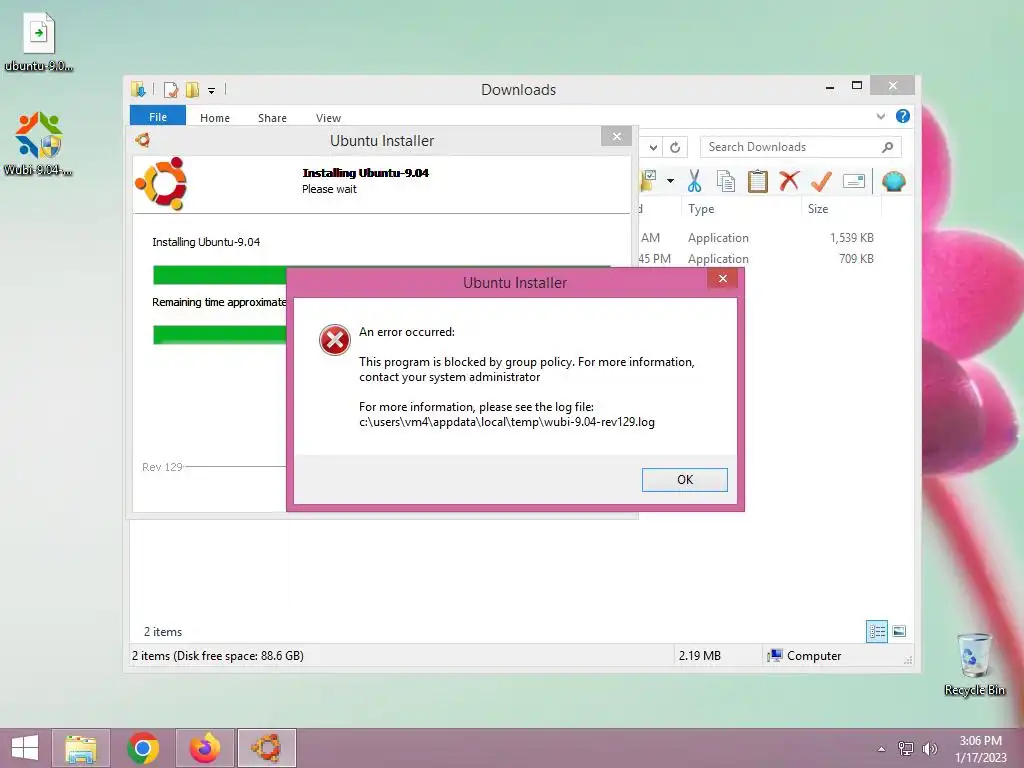
Task: Expand the ribbon with the chevron
Action: [880, 116]
